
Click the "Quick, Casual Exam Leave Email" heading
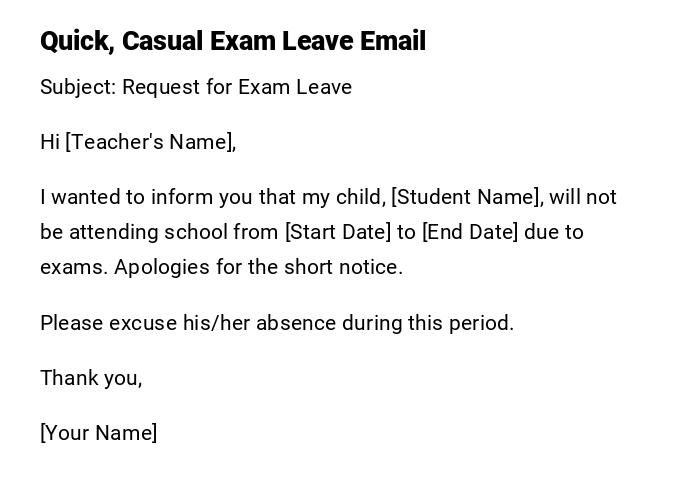(232, 41)
